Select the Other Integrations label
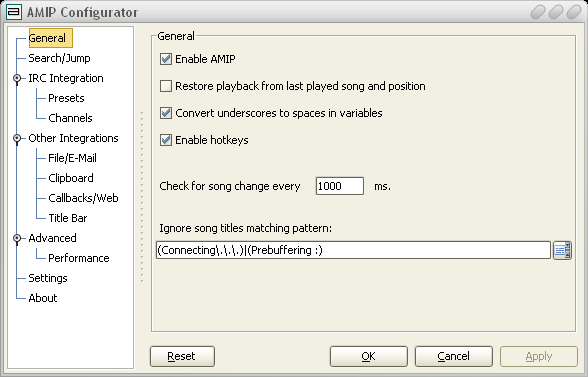 coord(73,138)
